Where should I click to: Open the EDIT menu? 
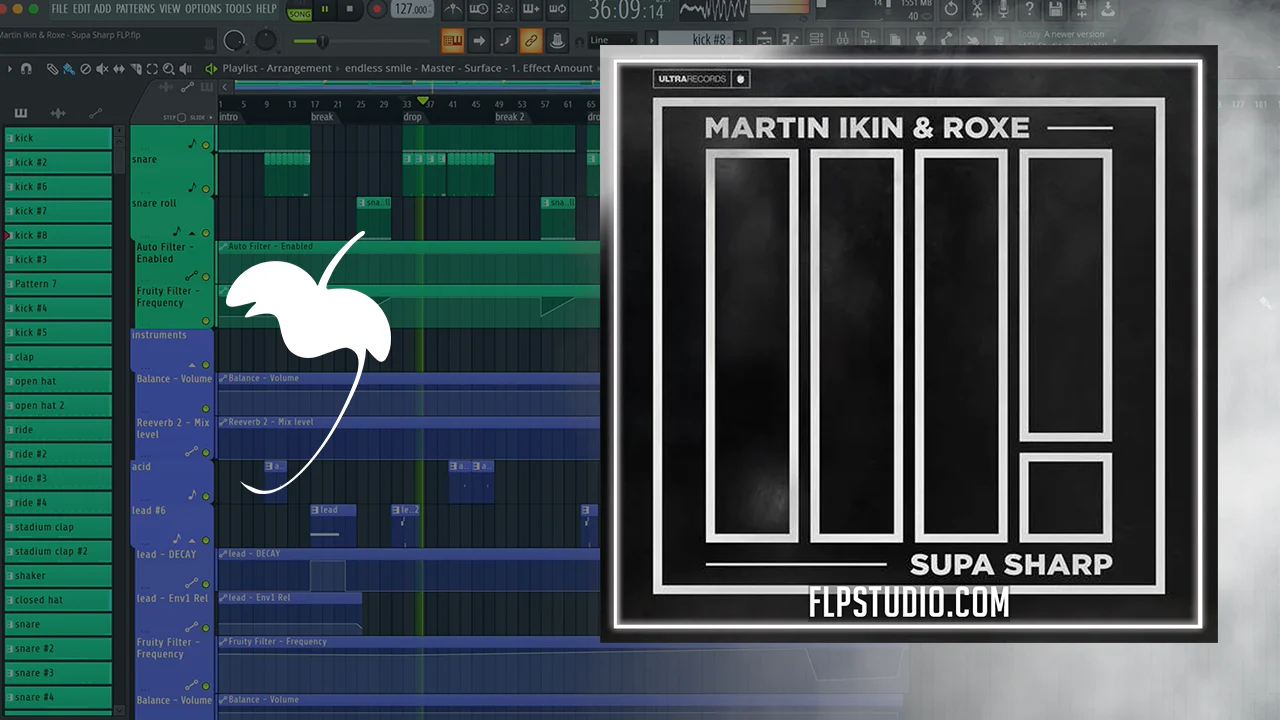tap(82, 9)
